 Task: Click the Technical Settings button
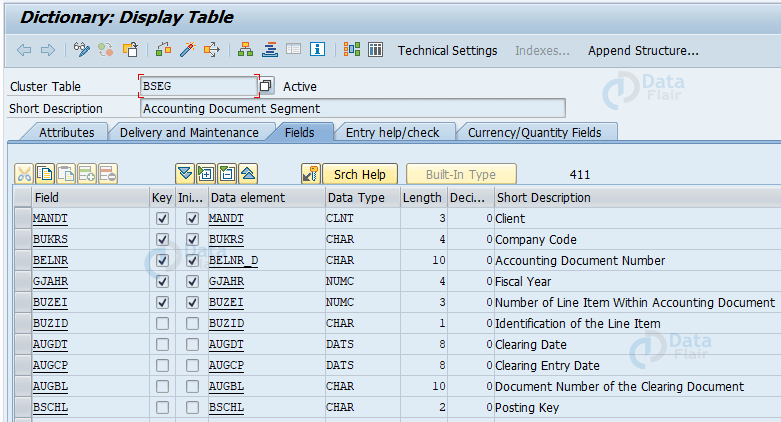pyautogui.click(x=447, y=50)
